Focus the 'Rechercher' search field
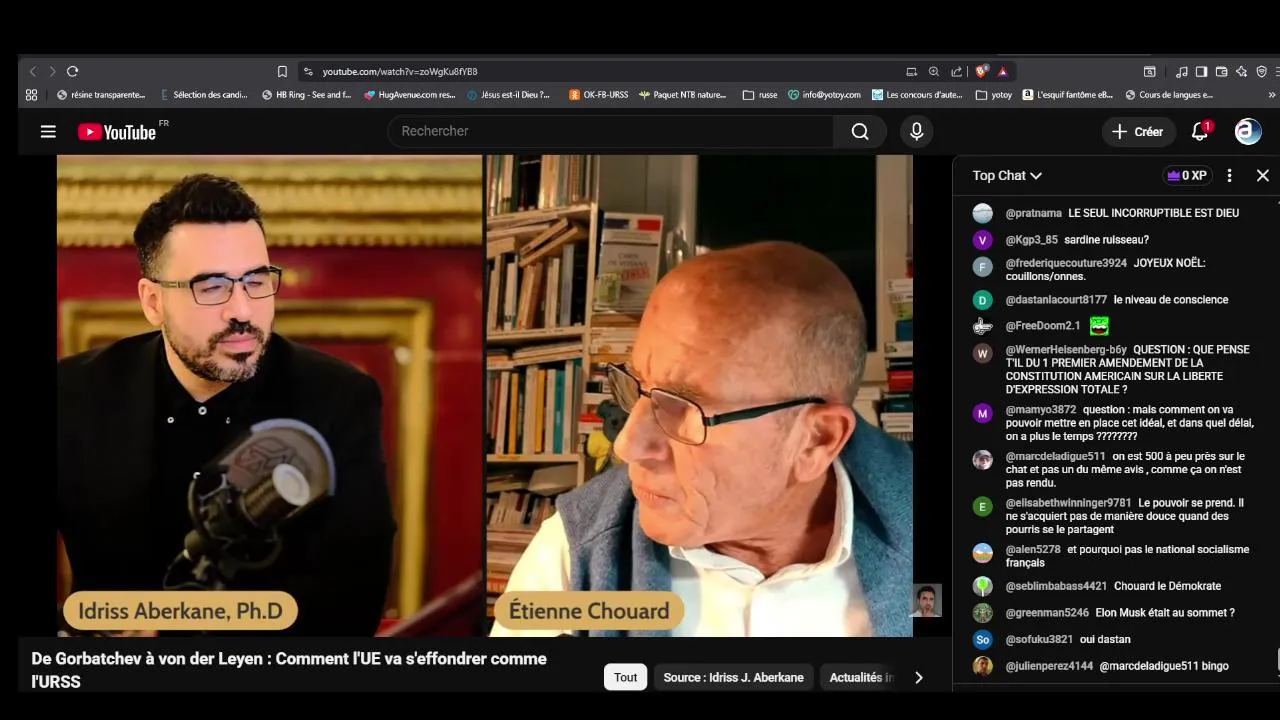Image resolution: width=1280 pixels, height=720 pixels. point(610,131)
